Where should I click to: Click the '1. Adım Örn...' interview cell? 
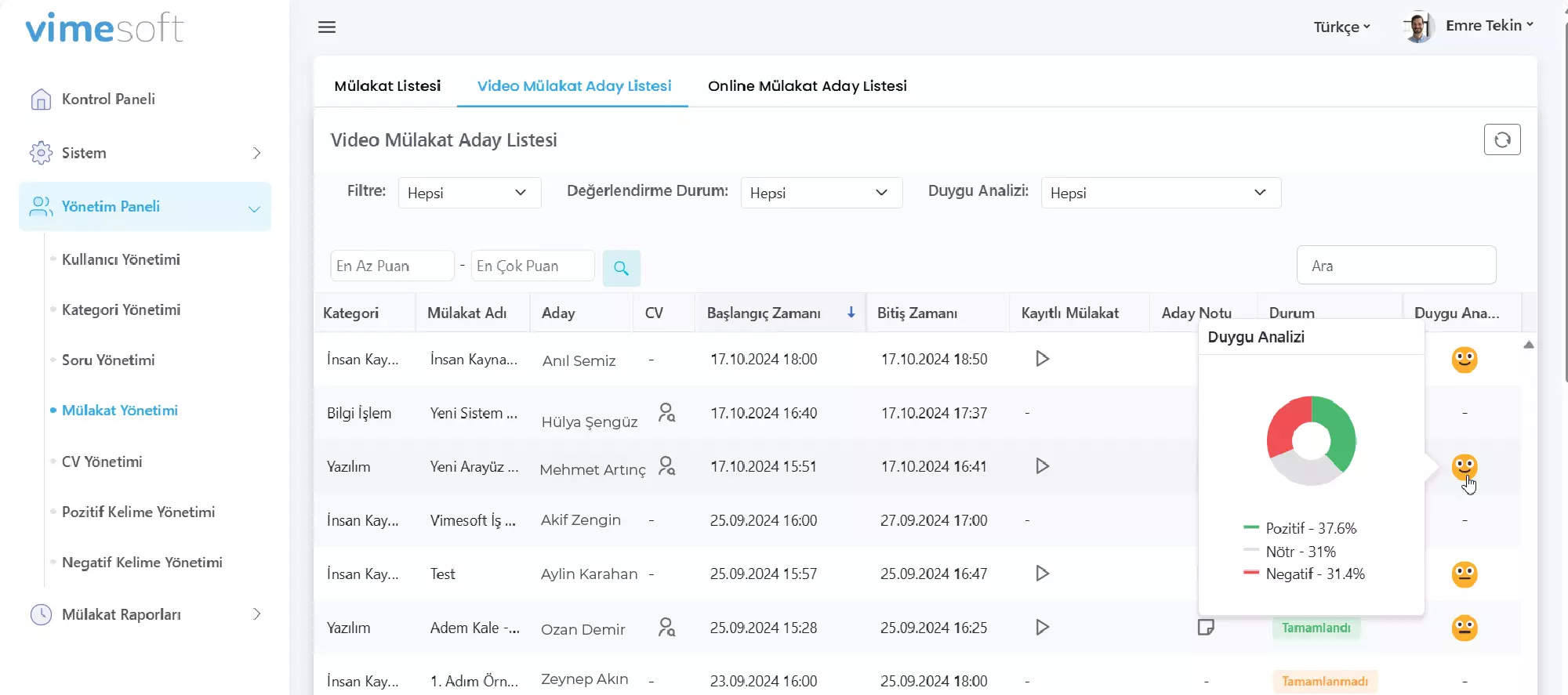click(474, 681)
